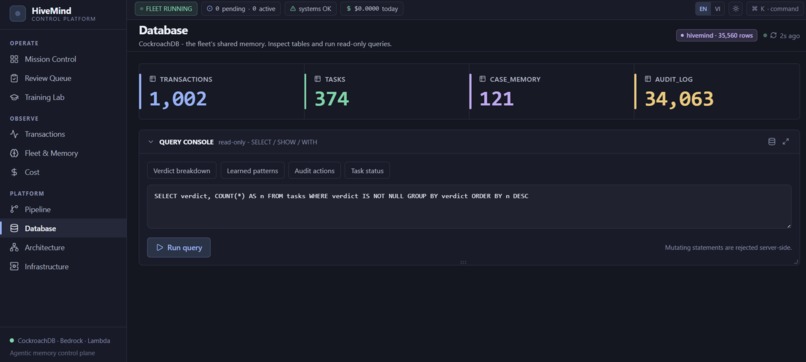Click the table icon beside TASKS

[x=318, y=79]
